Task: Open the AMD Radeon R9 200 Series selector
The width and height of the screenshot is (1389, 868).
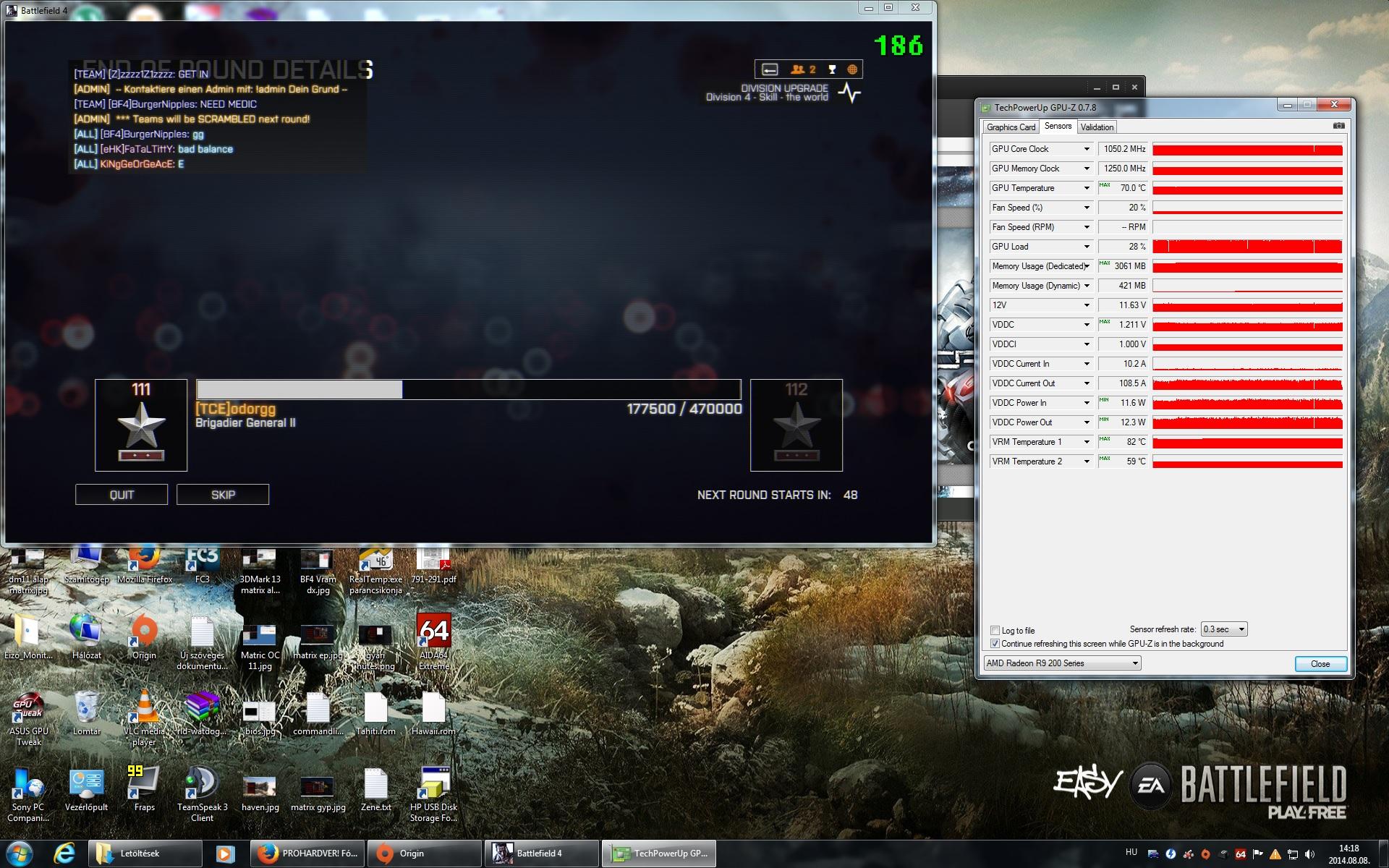Action: 1062,663
